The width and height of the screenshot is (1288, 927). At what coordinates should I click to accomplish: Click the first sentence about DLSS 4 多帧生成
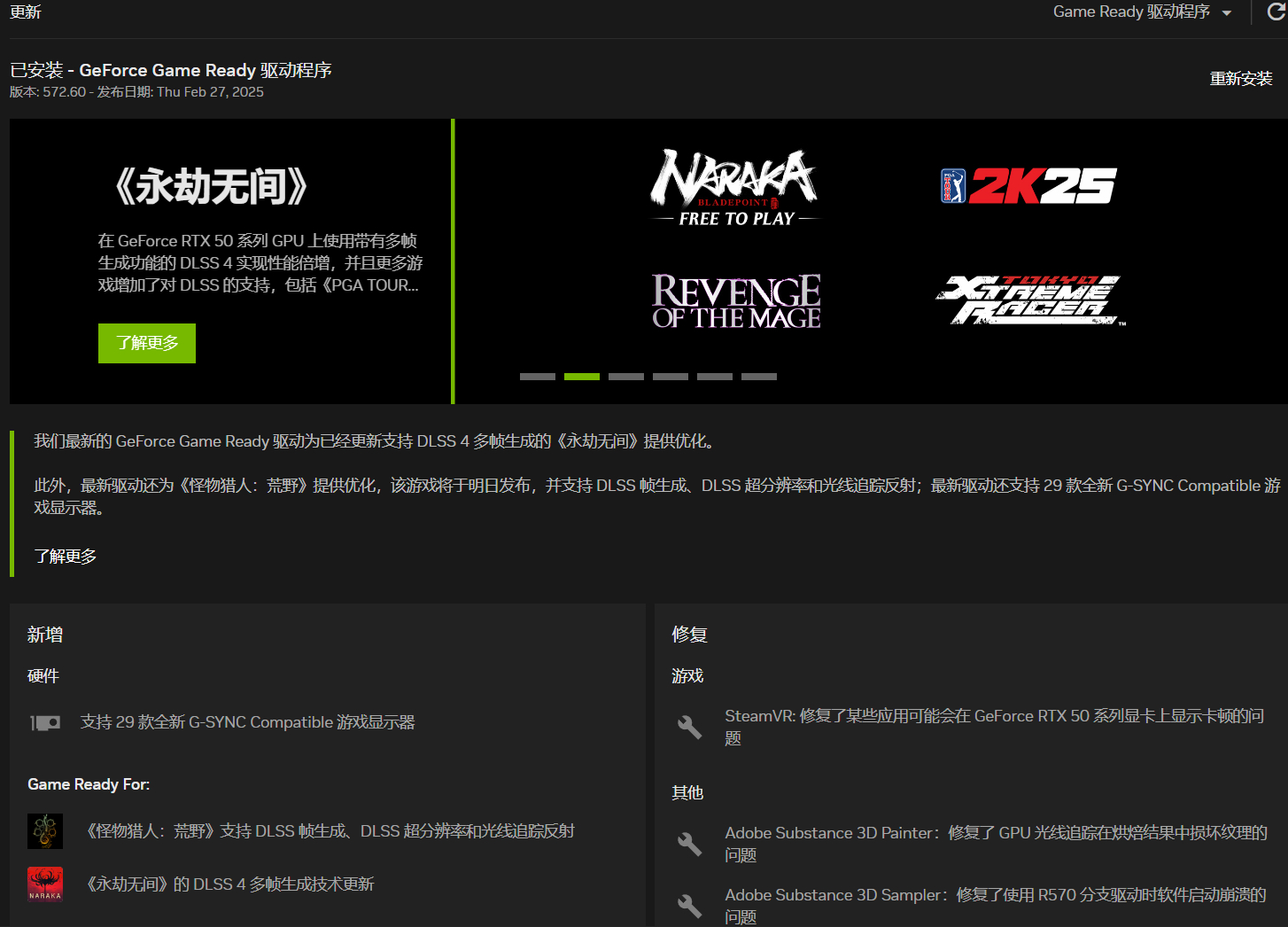[x=376, y=441]
